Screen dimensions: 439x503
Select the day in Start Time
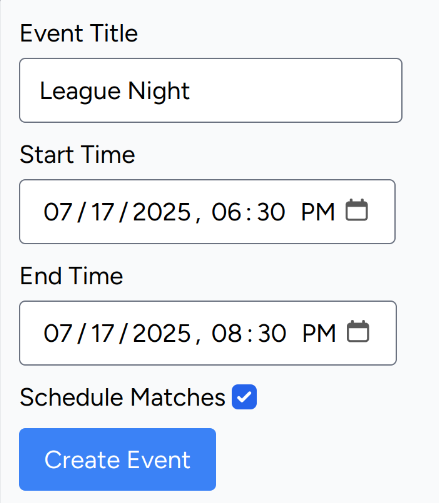(103, 212)
